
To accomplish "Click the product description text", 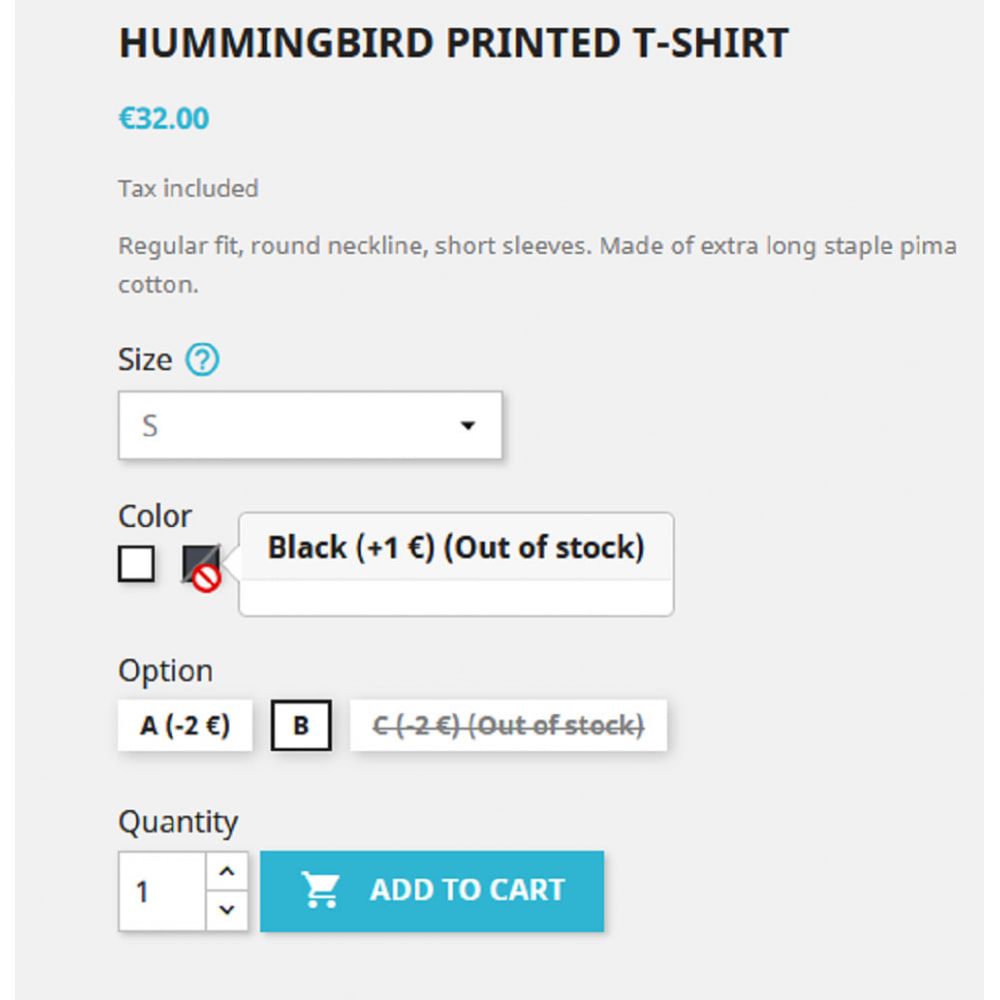I will [537, 265].
